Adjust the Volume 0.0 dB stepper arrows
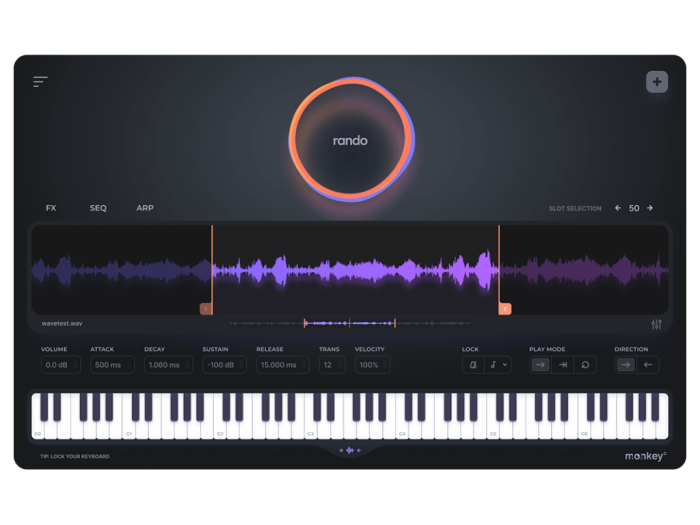This screenshot has width=700, height=525. [x=75, y=365]
